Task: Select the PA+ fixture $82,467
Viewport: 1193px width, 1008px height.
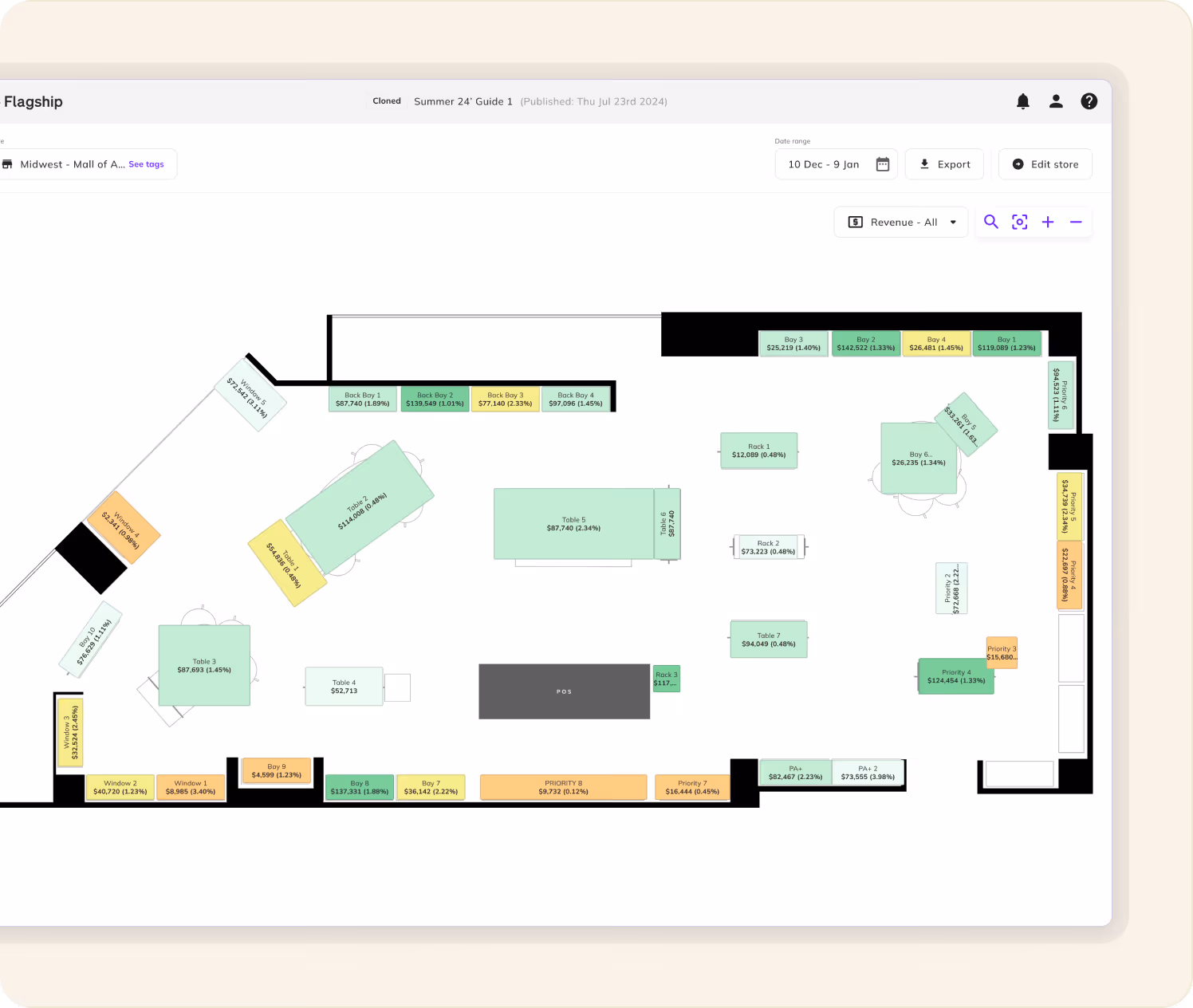Action: tap(795, 772)
